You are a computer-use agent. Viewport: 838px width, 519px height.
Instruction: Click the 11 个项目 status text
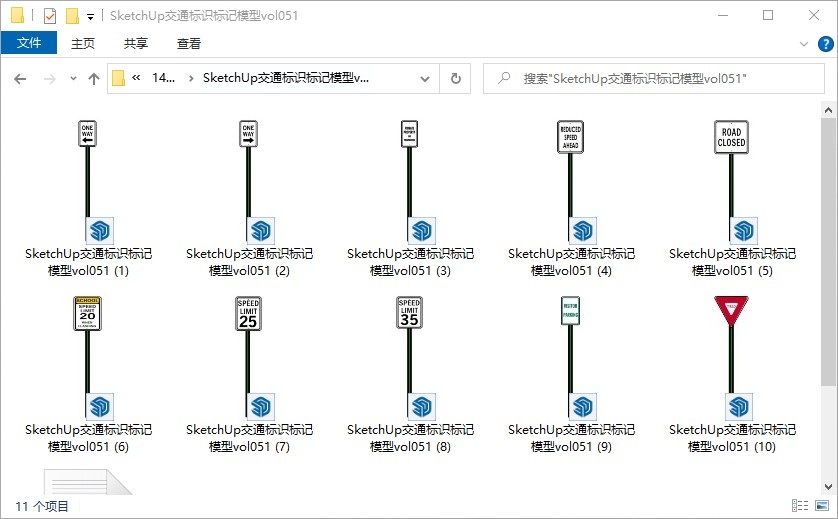click(42, 506)
